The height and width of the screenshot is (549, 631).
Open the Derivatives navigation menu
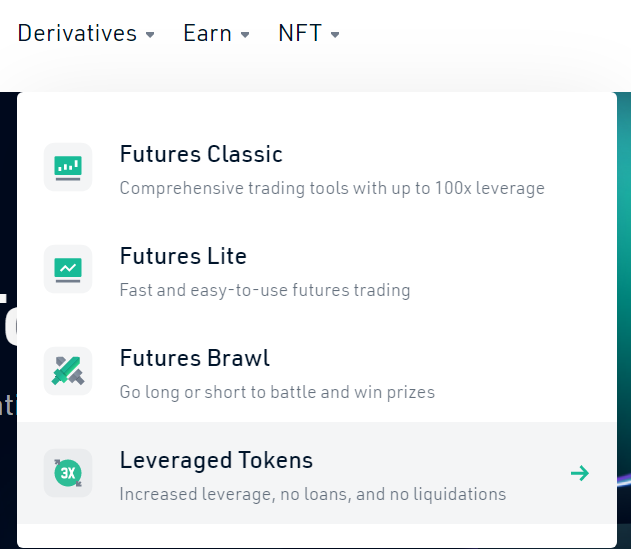click(x=77, y=33)
